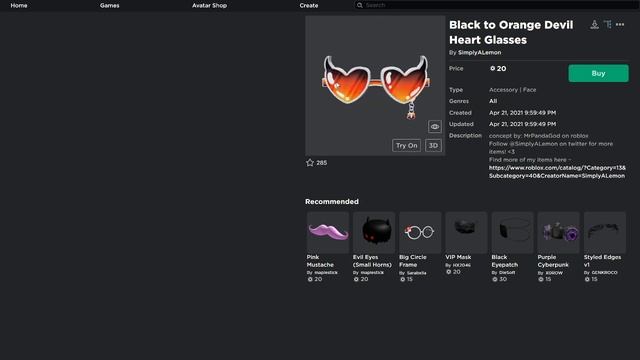Click the green Buy button
The width and height of the screenshot is (640, 360).
(x=598, y=73)
